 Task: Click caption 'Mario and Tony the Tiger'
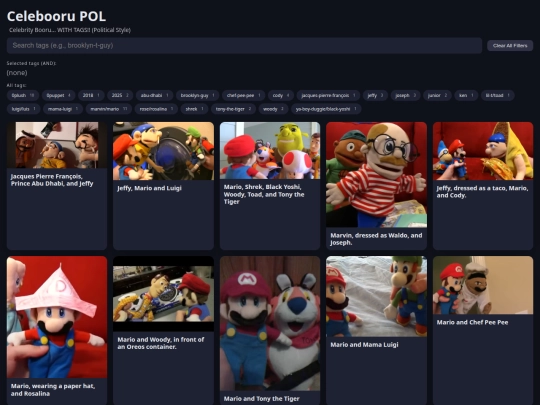261,398
